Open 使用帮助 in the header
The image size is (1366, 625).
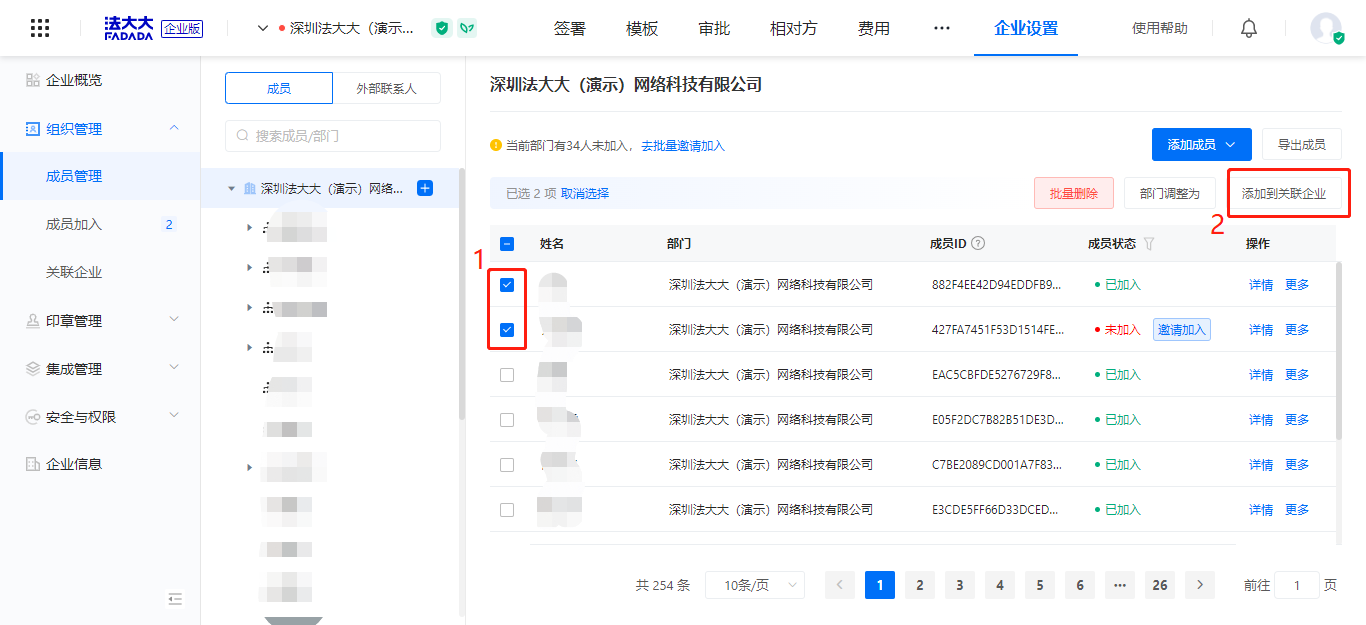point(1160,28)
